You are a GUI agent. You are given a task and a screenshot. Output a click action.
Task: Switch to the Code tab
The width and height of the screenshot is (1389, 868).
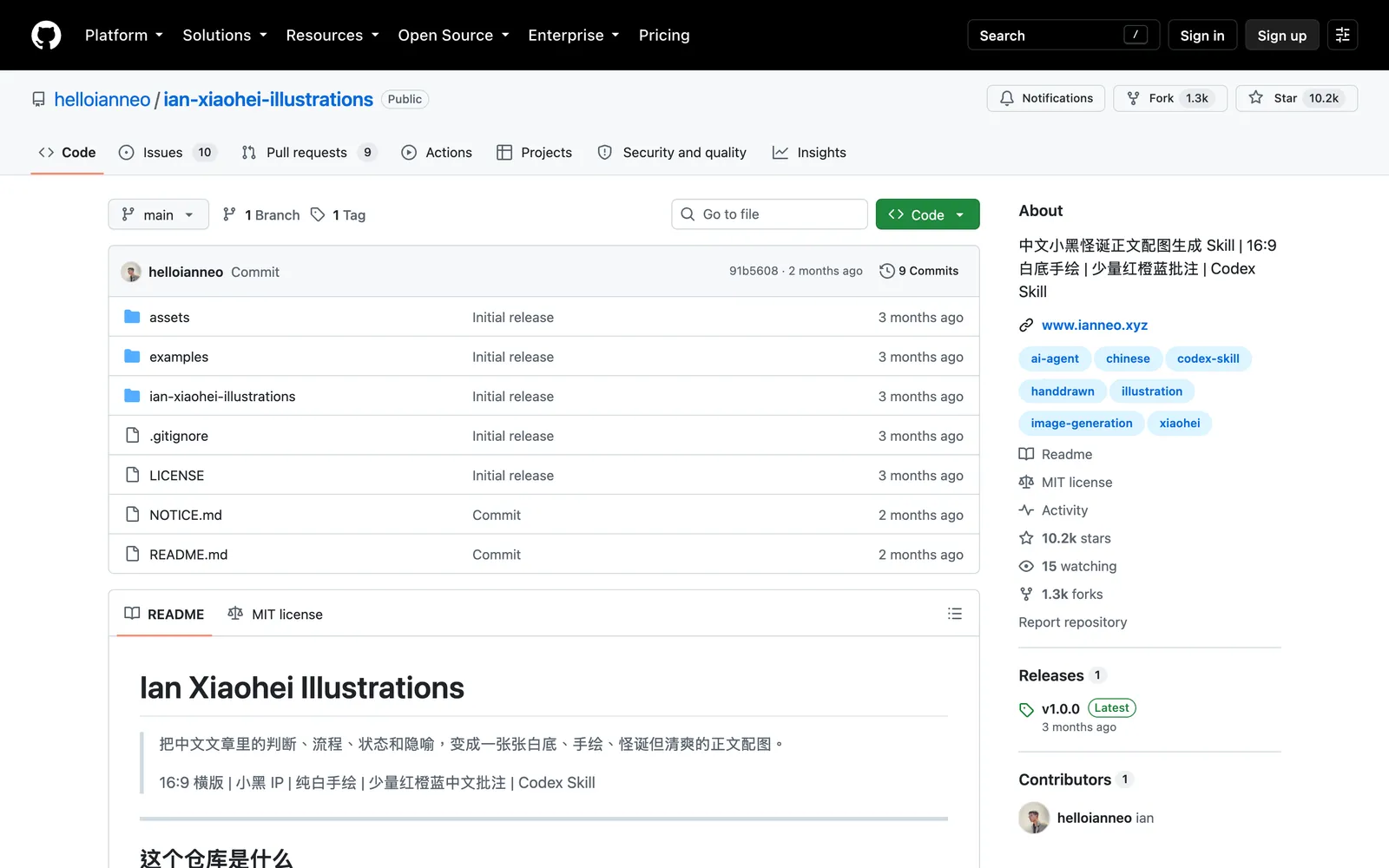point(67,153)
